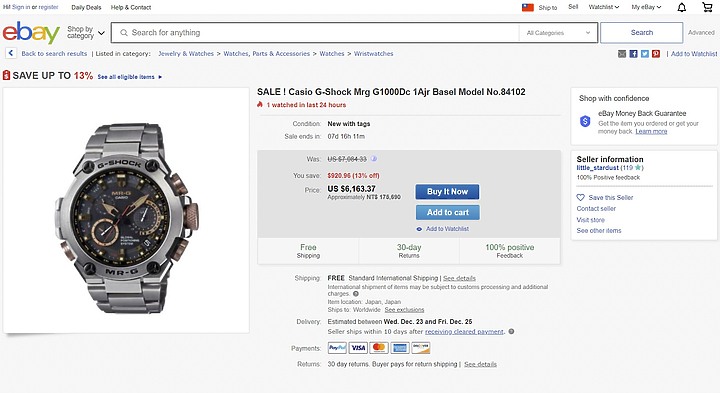The image size is (720, 393).
Task: Open the notifications bell icon
Action: (x=682, y=7)
